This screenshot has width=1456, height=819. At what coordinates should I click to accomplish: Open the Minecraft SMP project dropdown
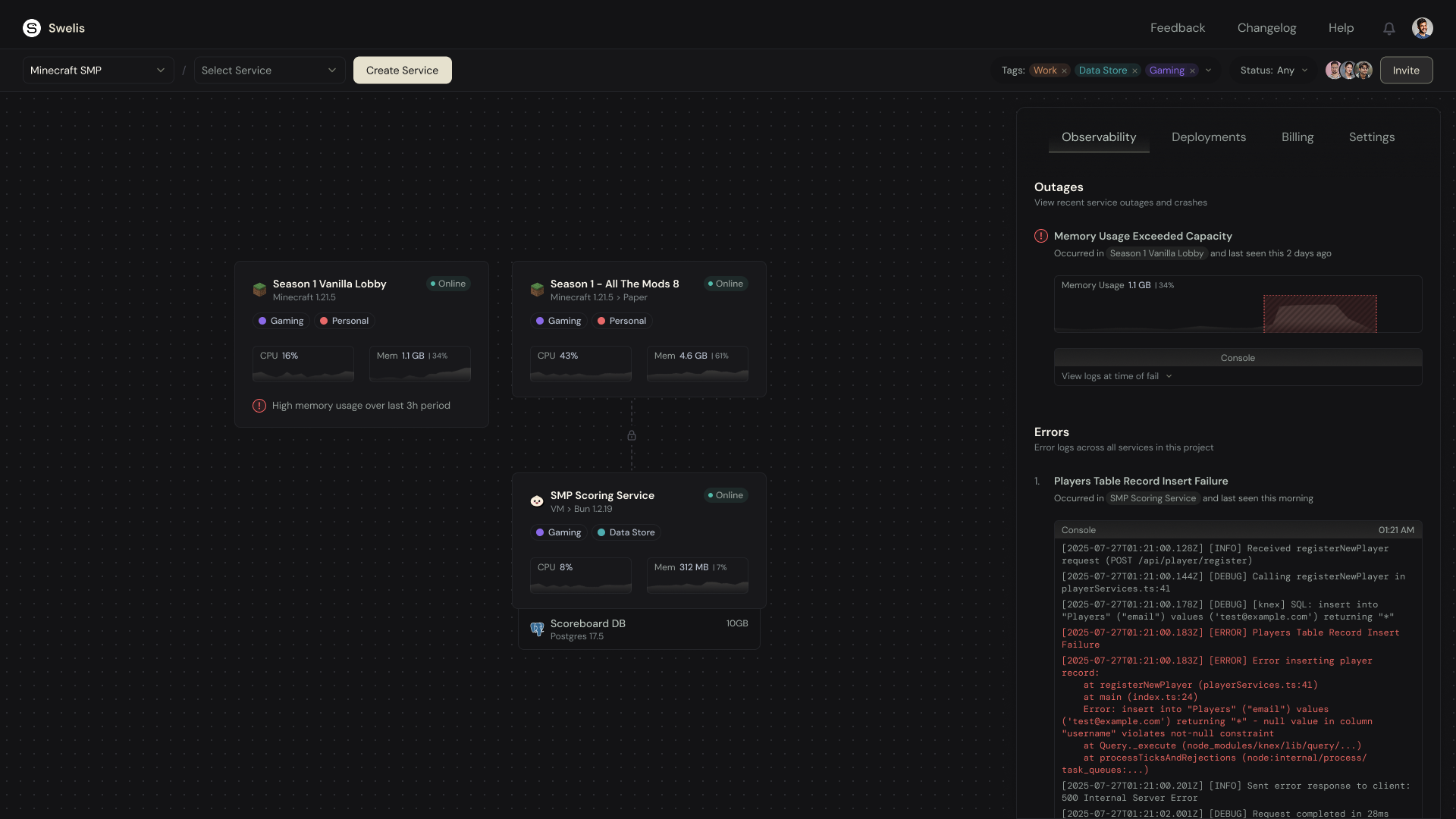click(x=97, y=70)
